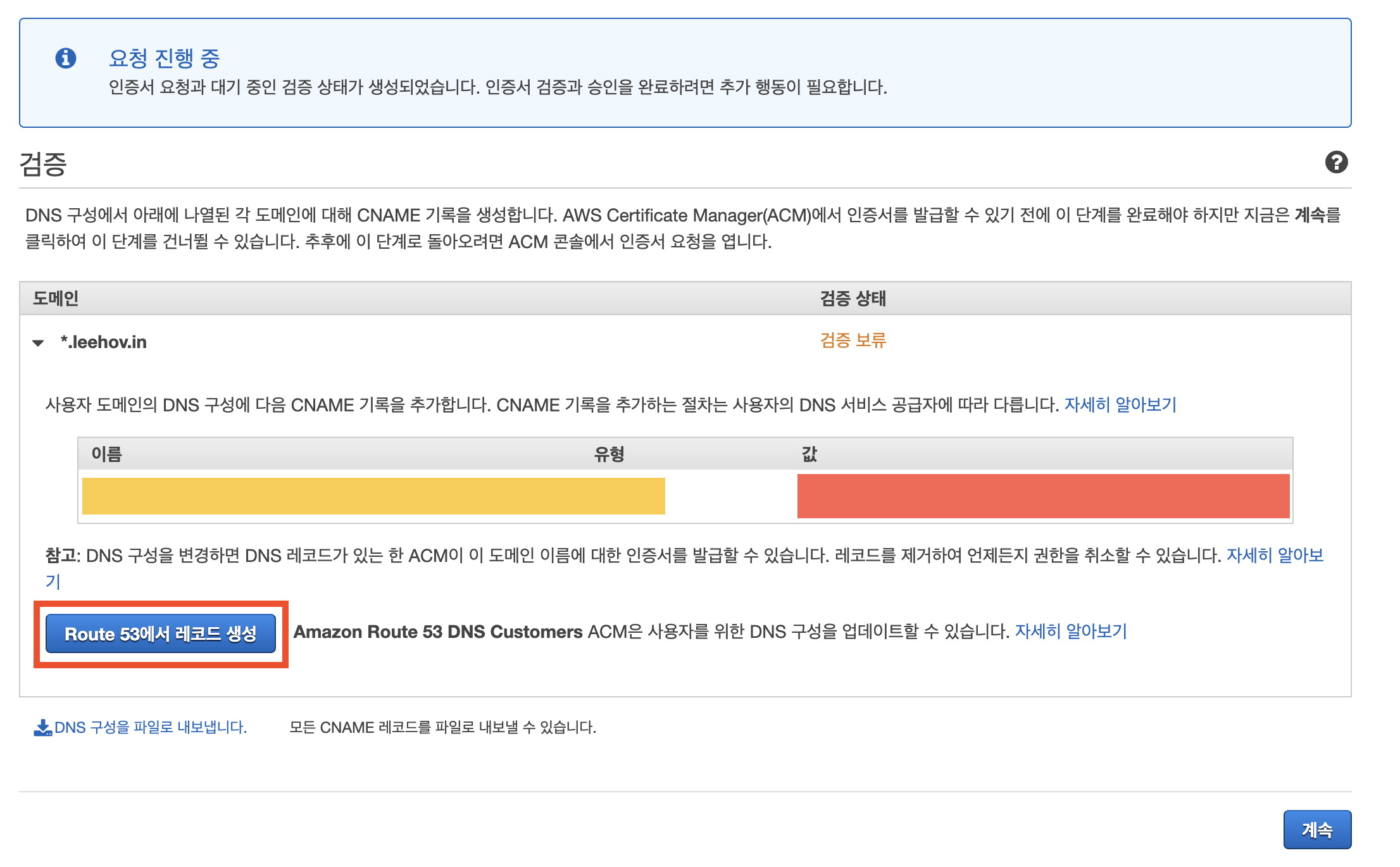
Task: Click the yellow masked CNAME name cell
Action: [373, 496]
